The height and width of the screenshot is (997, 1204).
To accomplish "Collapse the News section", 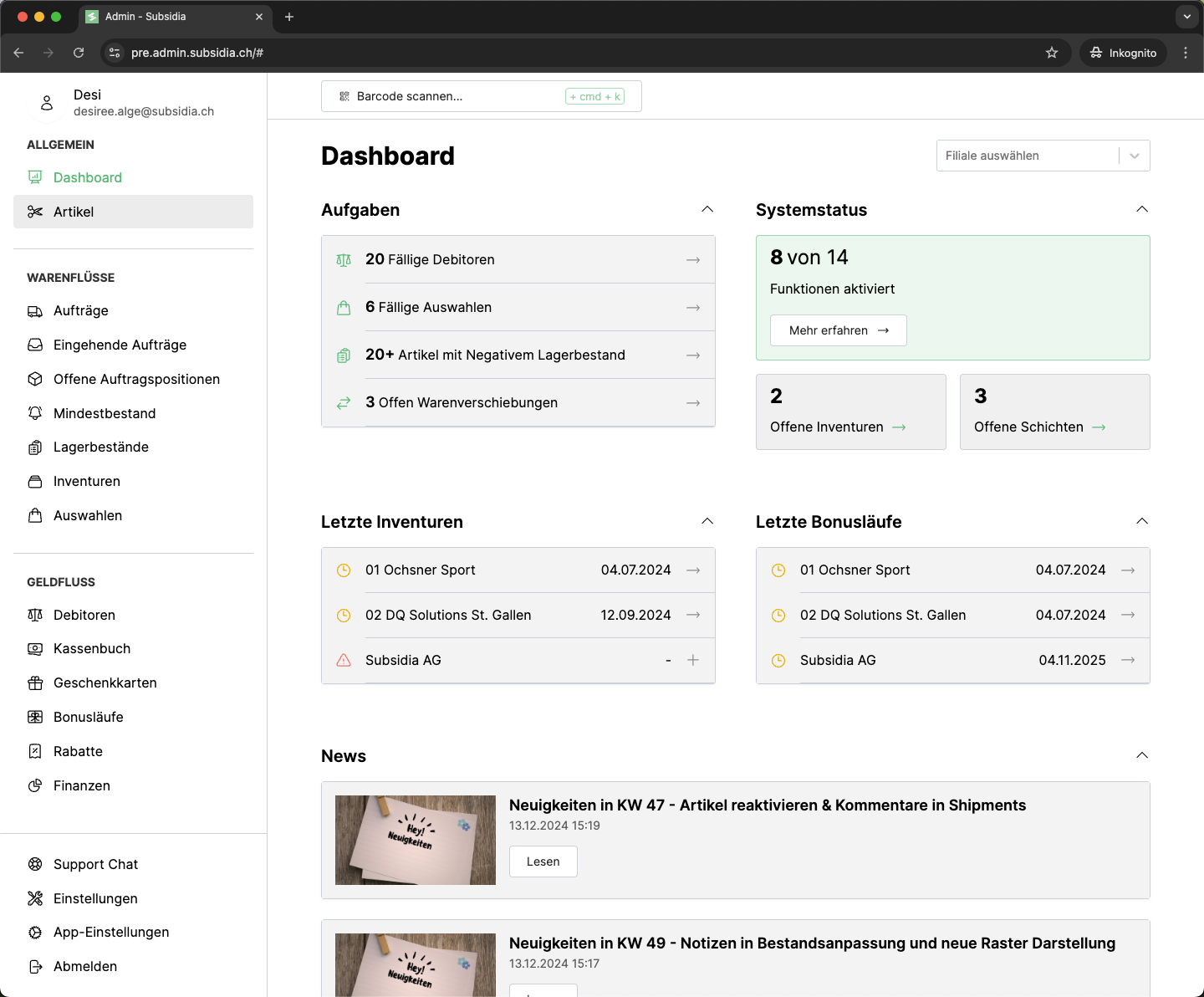I will 1142,755.
